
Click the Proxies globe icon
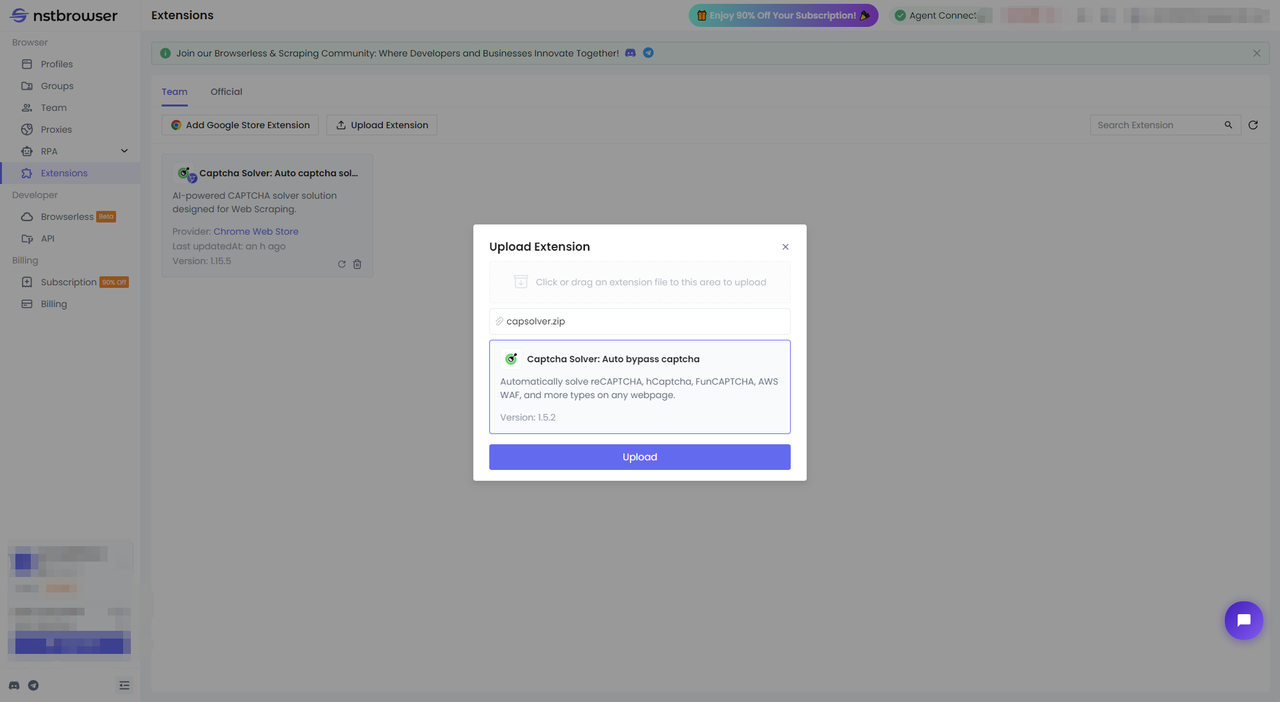(27, 130)
